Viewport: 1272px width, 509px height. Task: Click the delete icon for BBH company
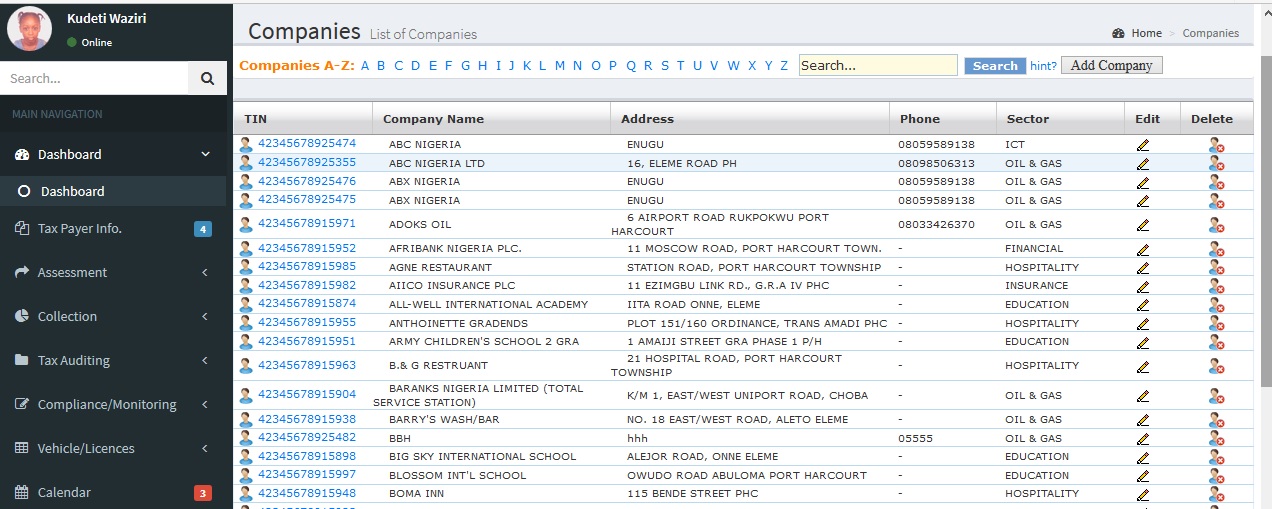(x=1215, y=439)
